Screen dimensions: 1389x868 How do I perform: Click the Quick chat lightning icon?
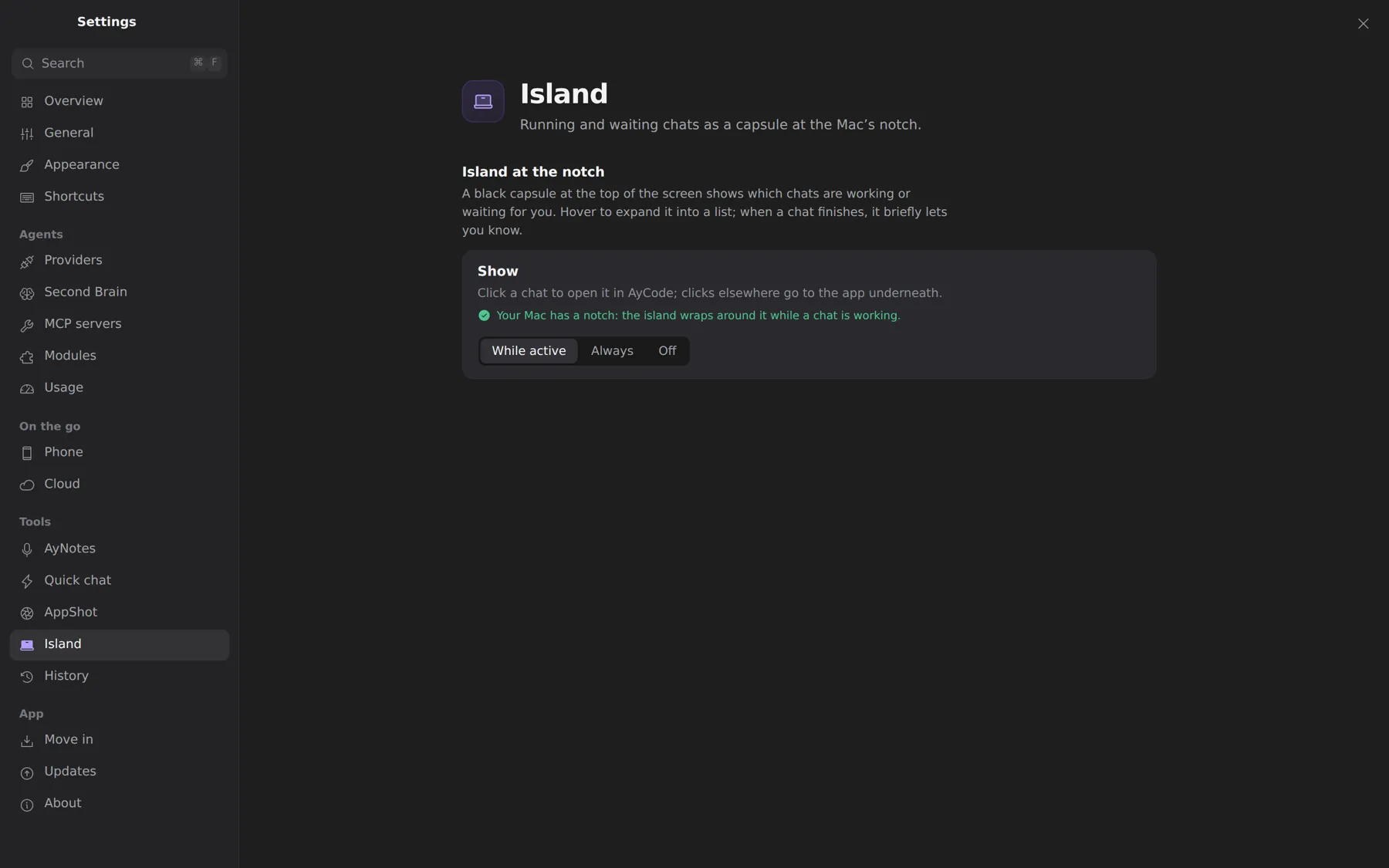coord(27,581)
